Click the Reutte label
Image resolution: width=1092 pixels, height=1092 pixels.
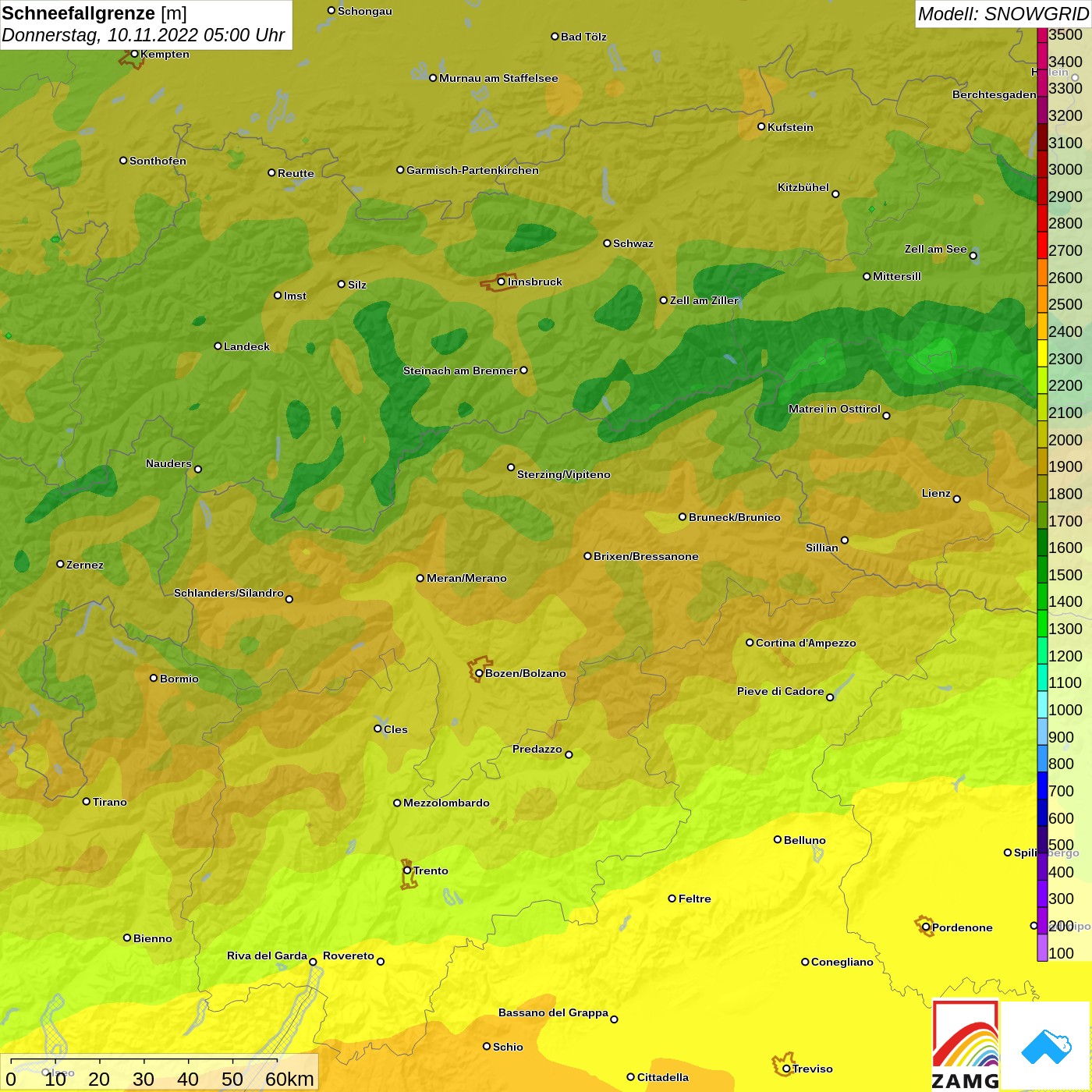(296, 173)
